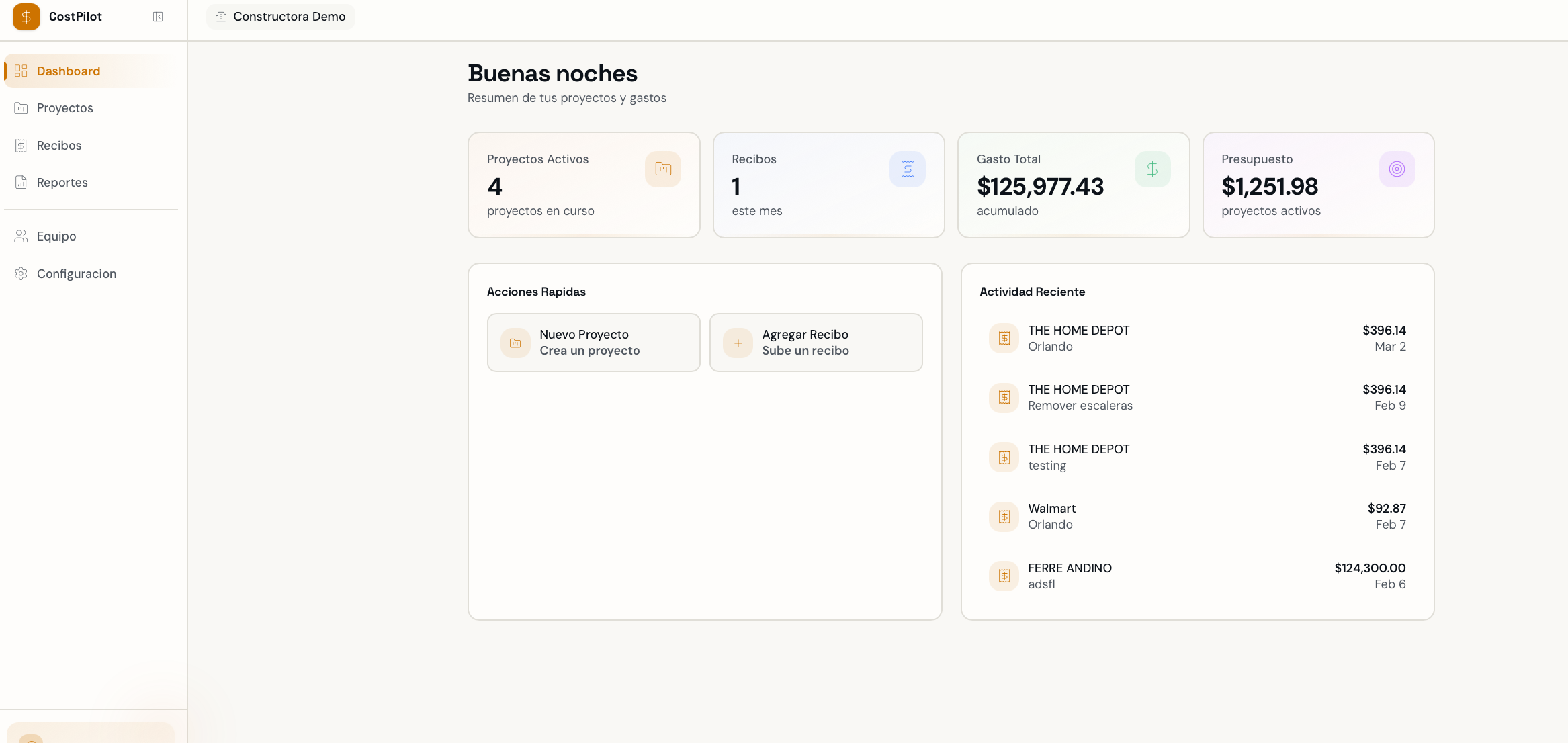
Task: Click the Equipo team icon
Action: 21,236
